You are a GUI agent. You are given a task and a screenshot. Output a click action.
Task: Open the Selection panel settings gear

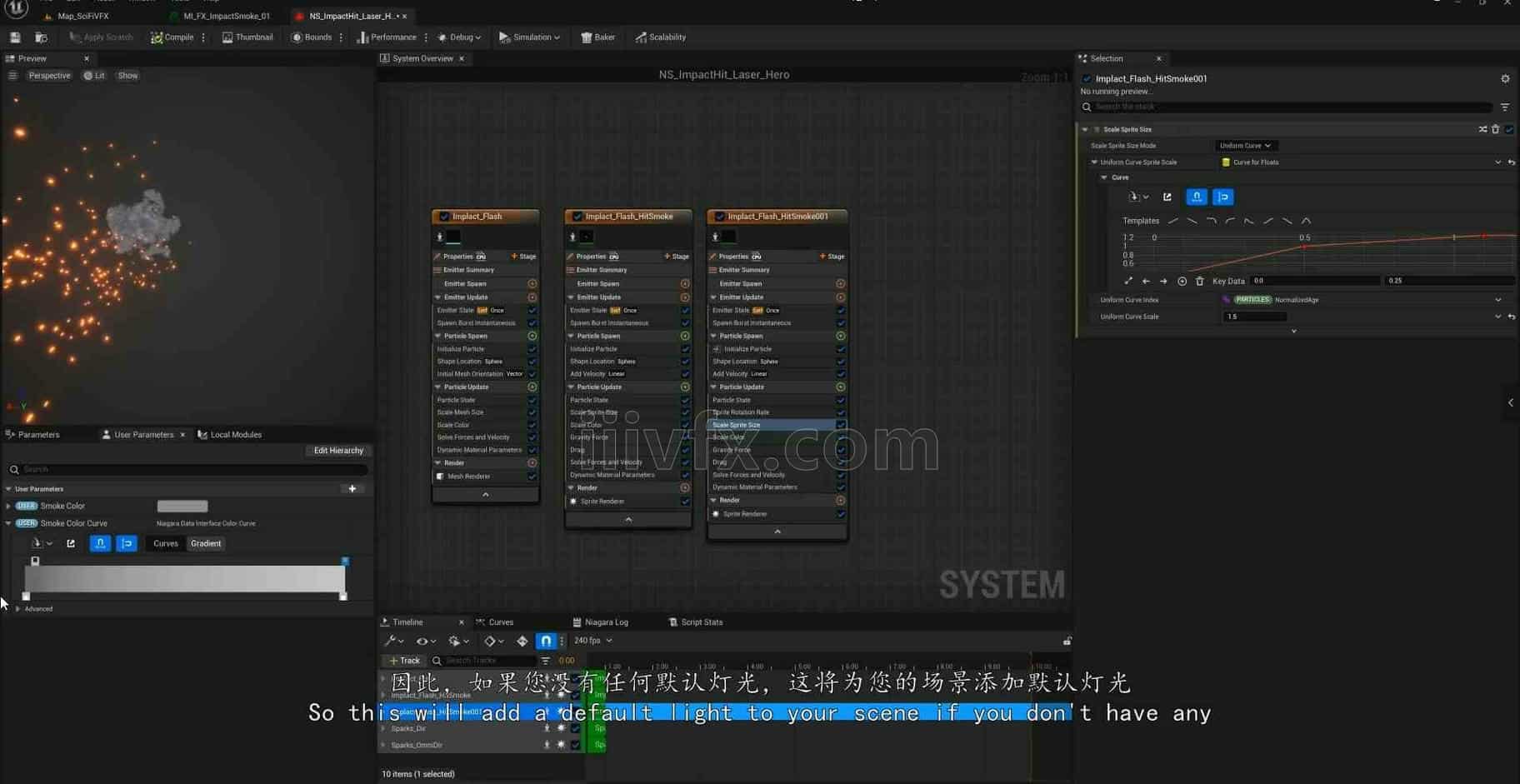click(1505, 78)
